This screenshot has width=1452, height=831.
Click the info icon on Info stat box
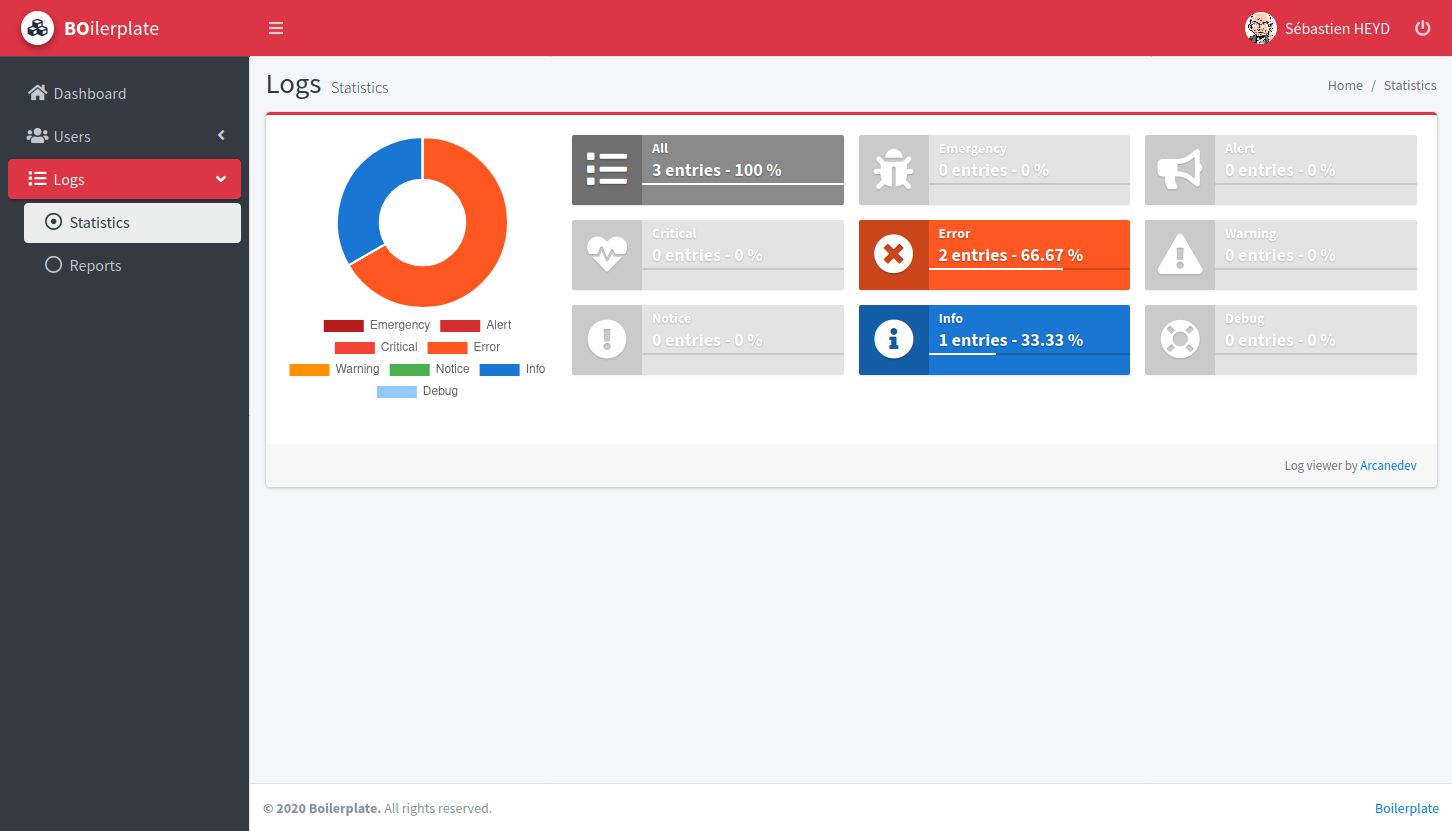pyautogui.click(x=893, y=340)
